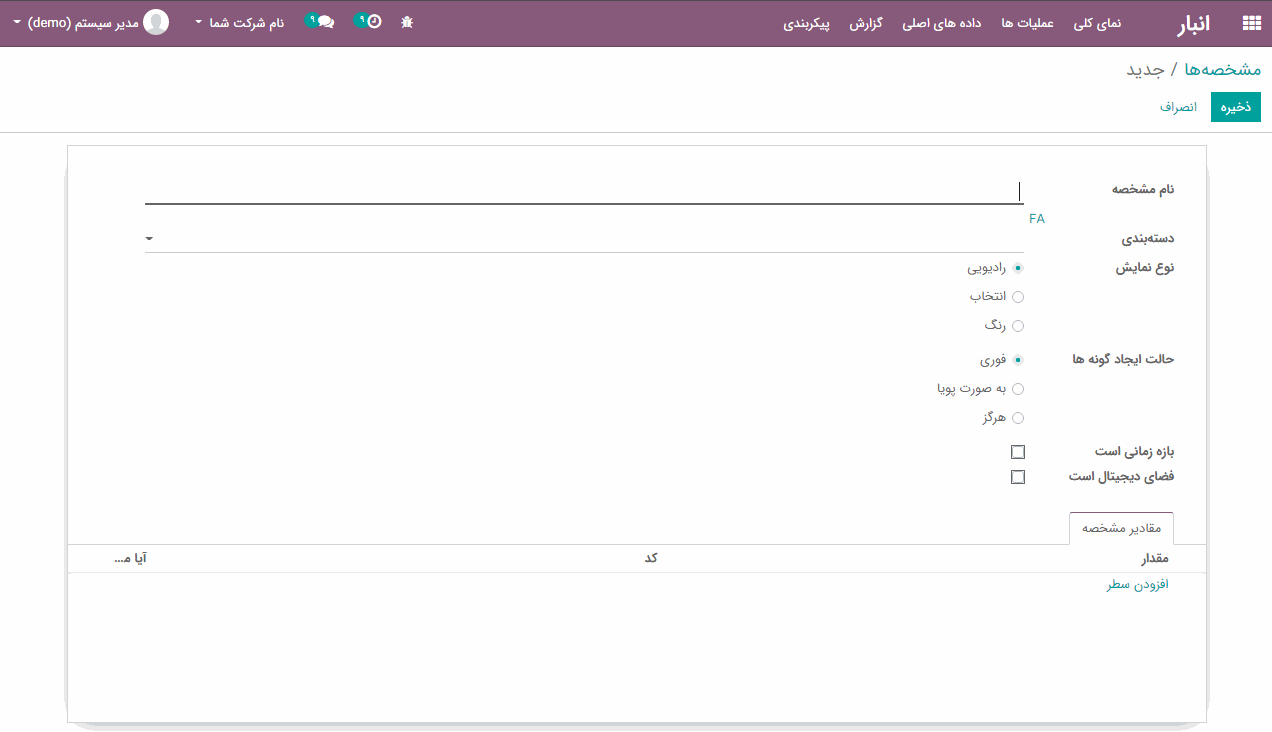Image resolution: width=1272 pixels, height=732 pixels.
Task: Click the ذخیره save button
Action: point(1236,107)
